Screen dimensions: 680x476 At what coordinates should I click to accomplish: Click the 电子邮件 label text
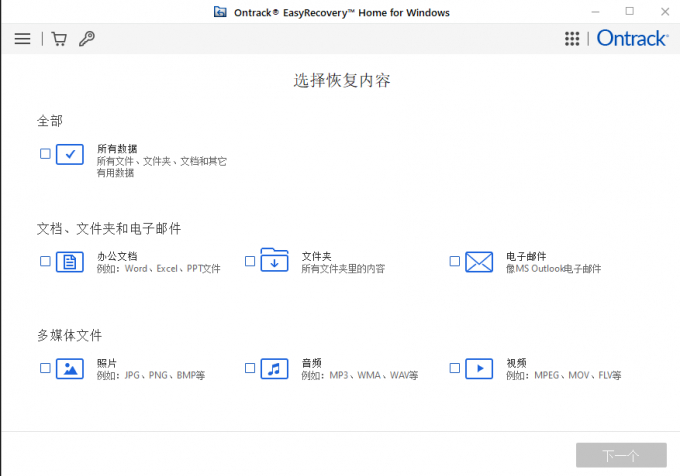526,256
